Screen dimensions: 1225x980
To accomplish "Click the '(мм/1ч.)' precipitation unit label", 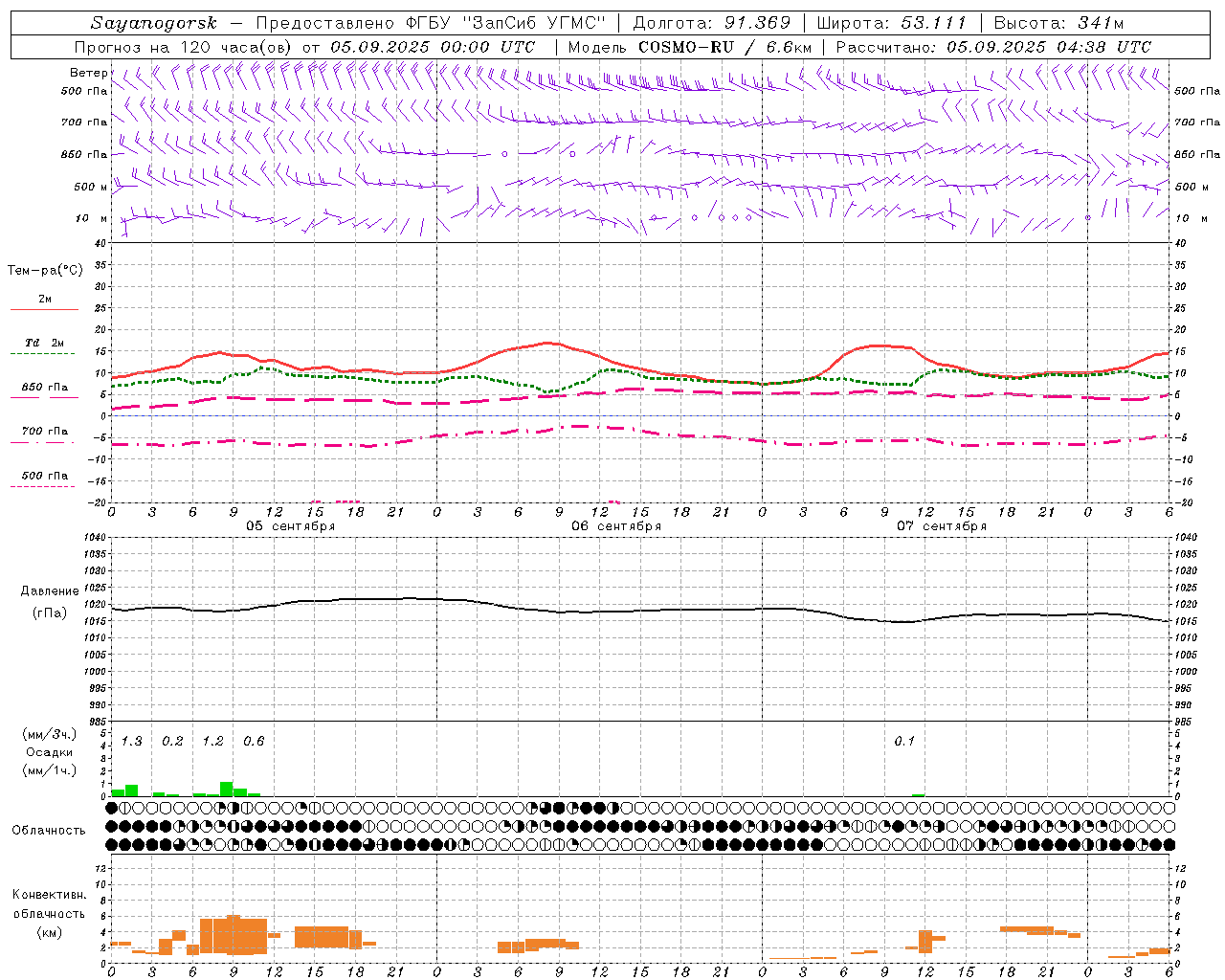I will 50,770.
